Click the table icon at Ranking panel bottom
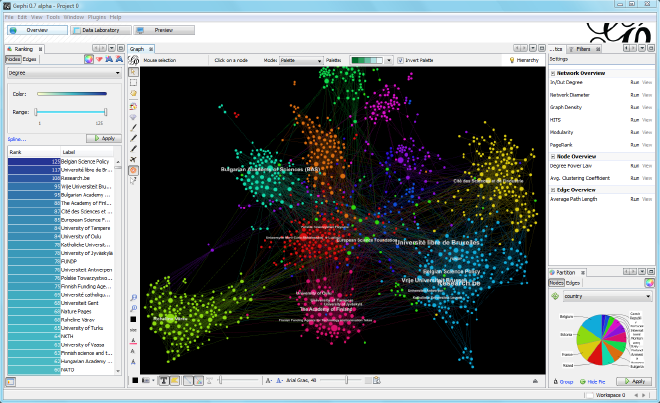660x403 pixels. click(11, 382)
